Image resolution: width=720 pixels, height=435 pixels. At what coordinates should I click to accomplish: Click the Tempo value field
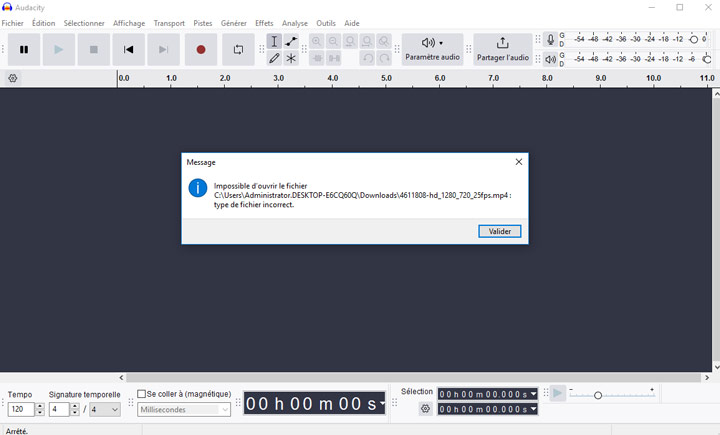point(21,409)
